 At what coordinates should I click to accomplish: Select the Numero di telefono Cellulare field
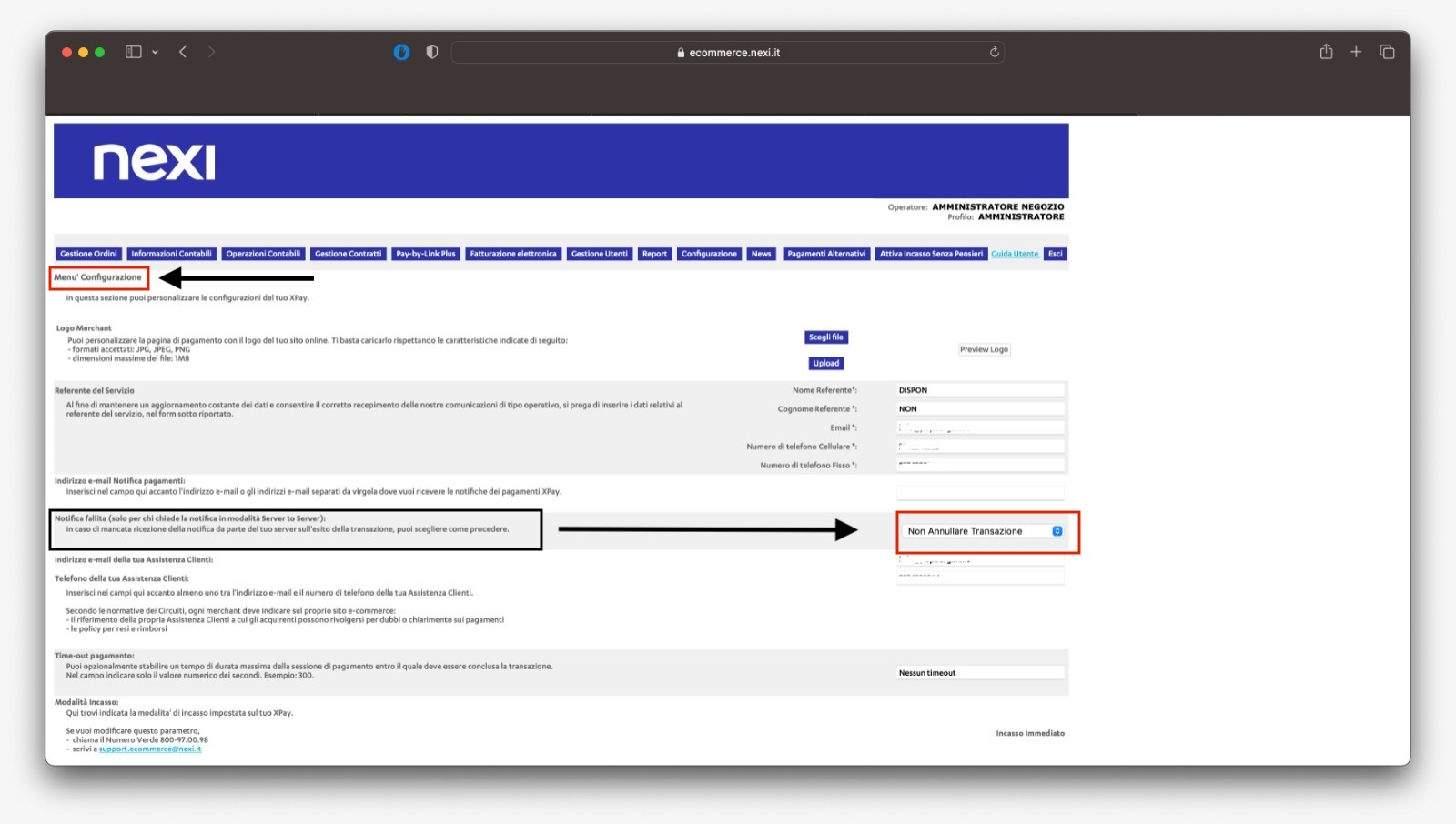click(x=980, y=447)
